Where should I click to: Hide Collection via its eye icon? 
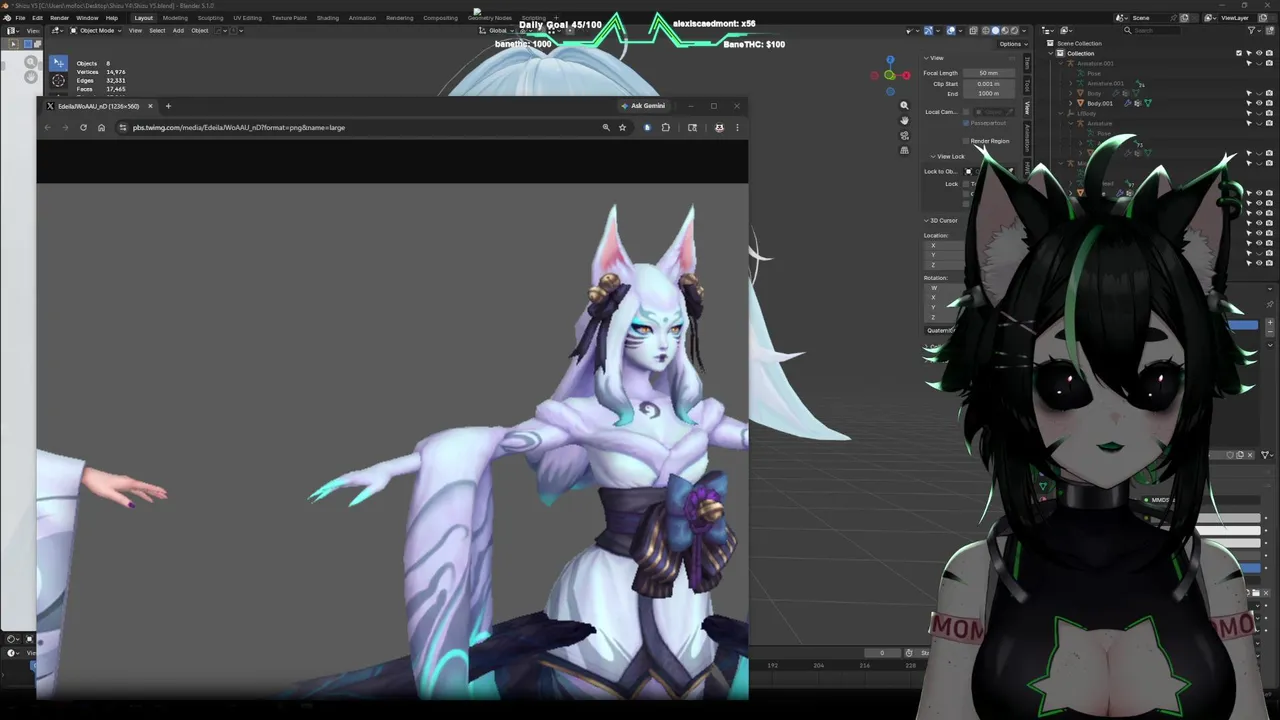click(1259, 53)
